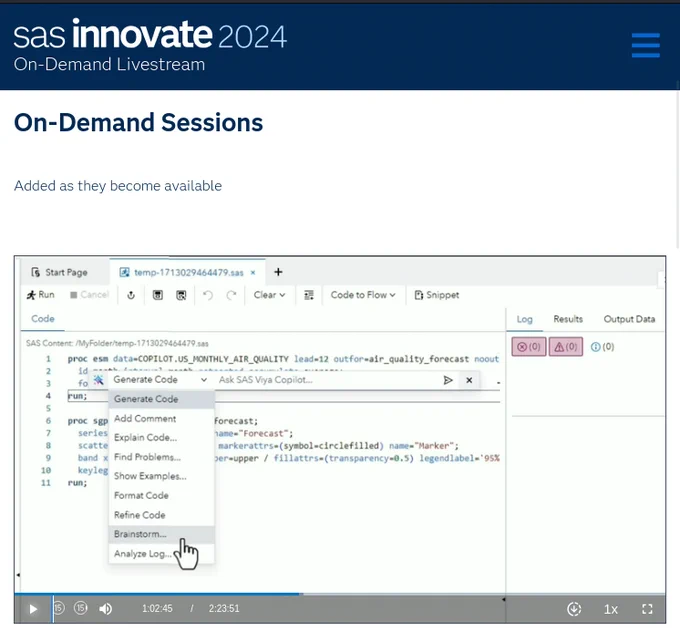Switch to the Results tab
The height and width of the screenshot is (631, 680).
pos(568,319)
